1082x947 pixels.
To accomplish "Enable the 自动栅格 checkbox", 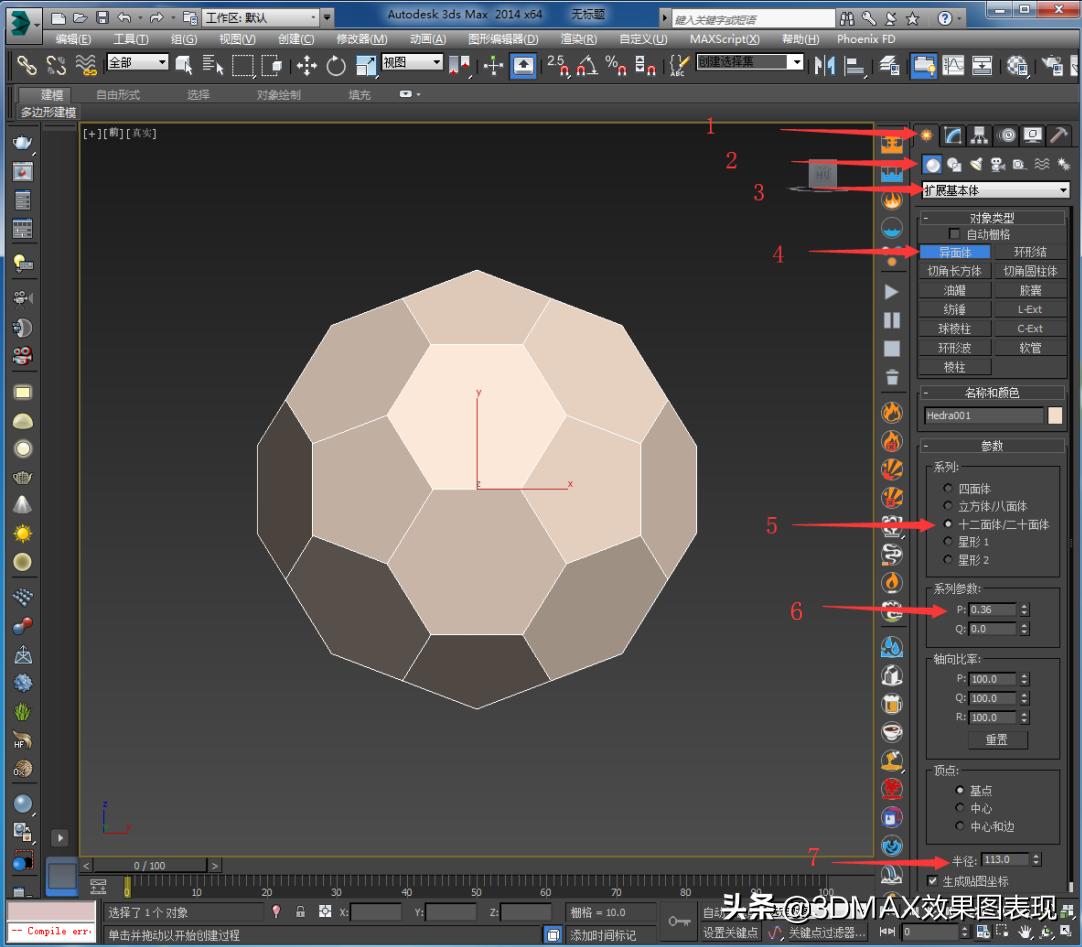I will tap(955, 234).
